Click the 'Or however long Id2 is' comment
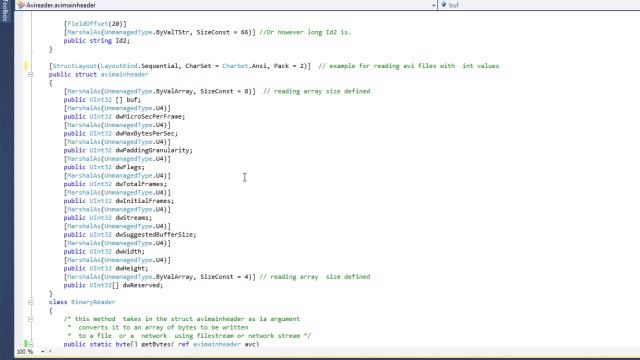This screenshot has height=360, width=640. (x=305, y=32)
